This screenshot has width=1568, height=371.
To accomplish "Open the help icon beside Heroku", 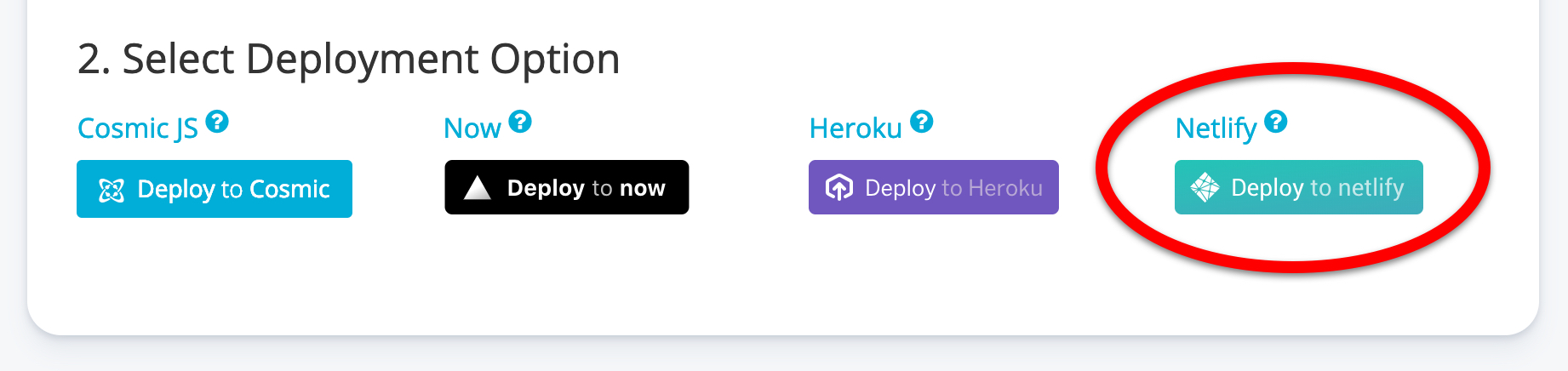I will pos(922,122).
